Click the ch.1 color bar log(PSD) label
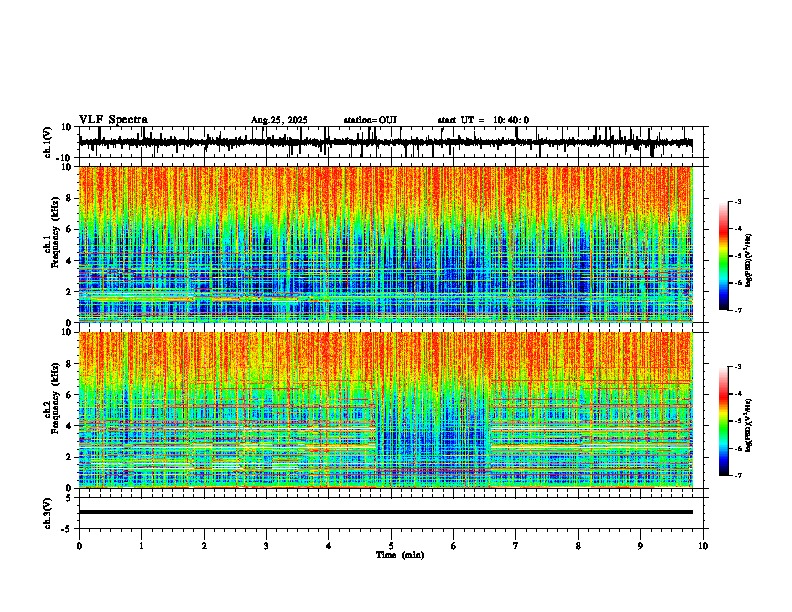This screenshot has width=792, height=612. point(748,261)
